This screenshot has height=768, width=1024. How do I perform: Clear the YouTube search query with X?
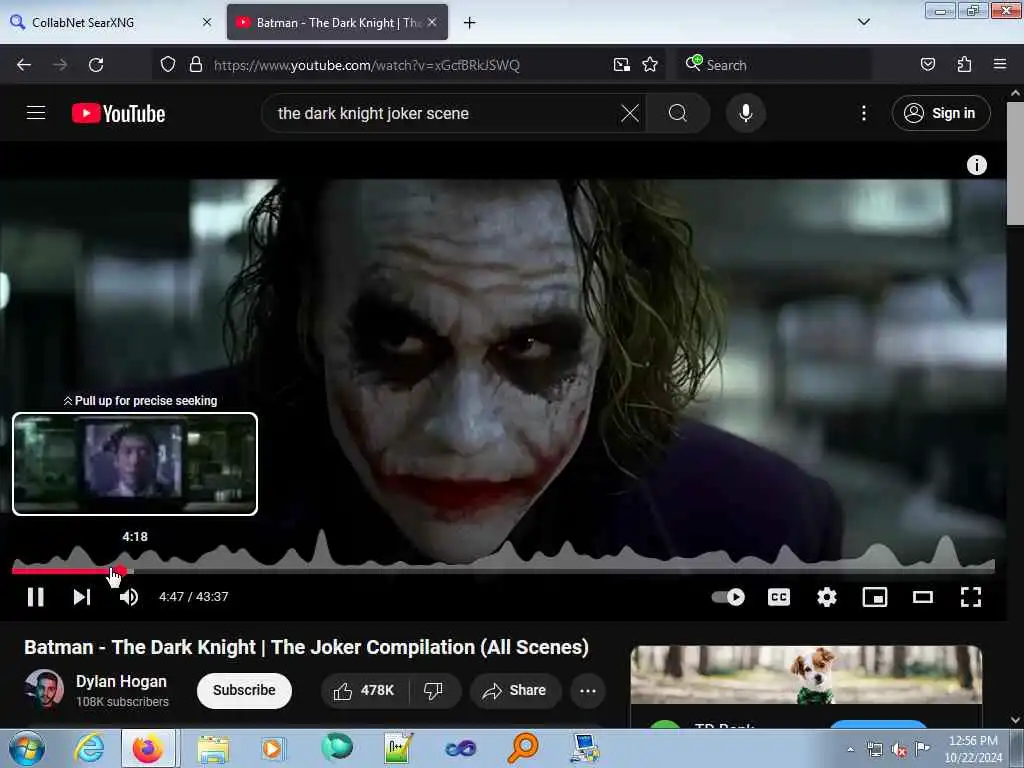630,113
